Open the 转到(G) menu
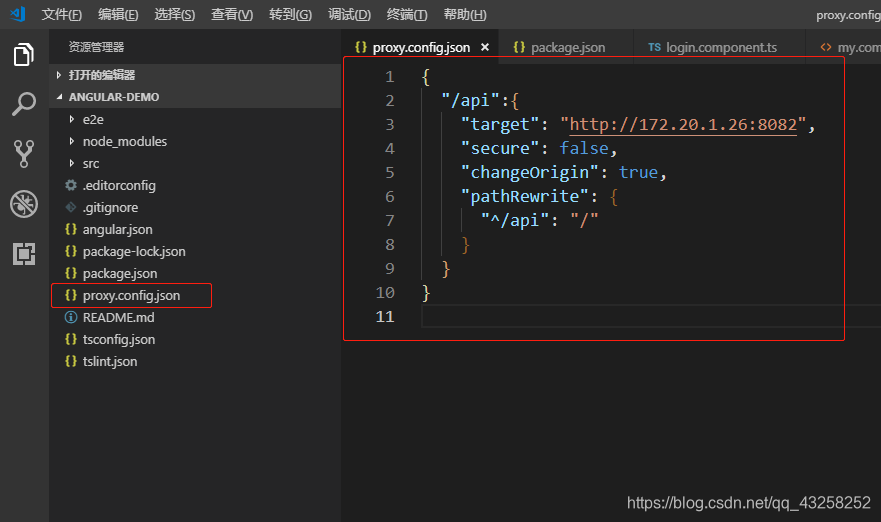 pos(290,15)
